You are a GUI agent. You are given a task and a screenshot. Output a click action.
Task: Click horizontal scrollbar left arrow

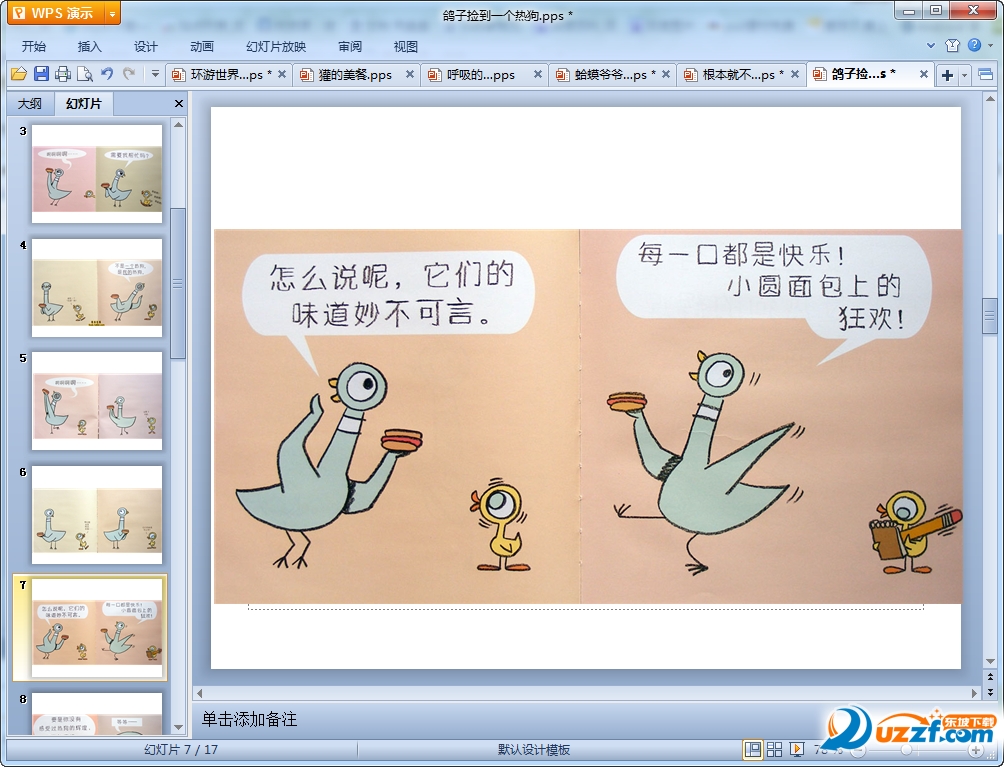pos(199,693)
